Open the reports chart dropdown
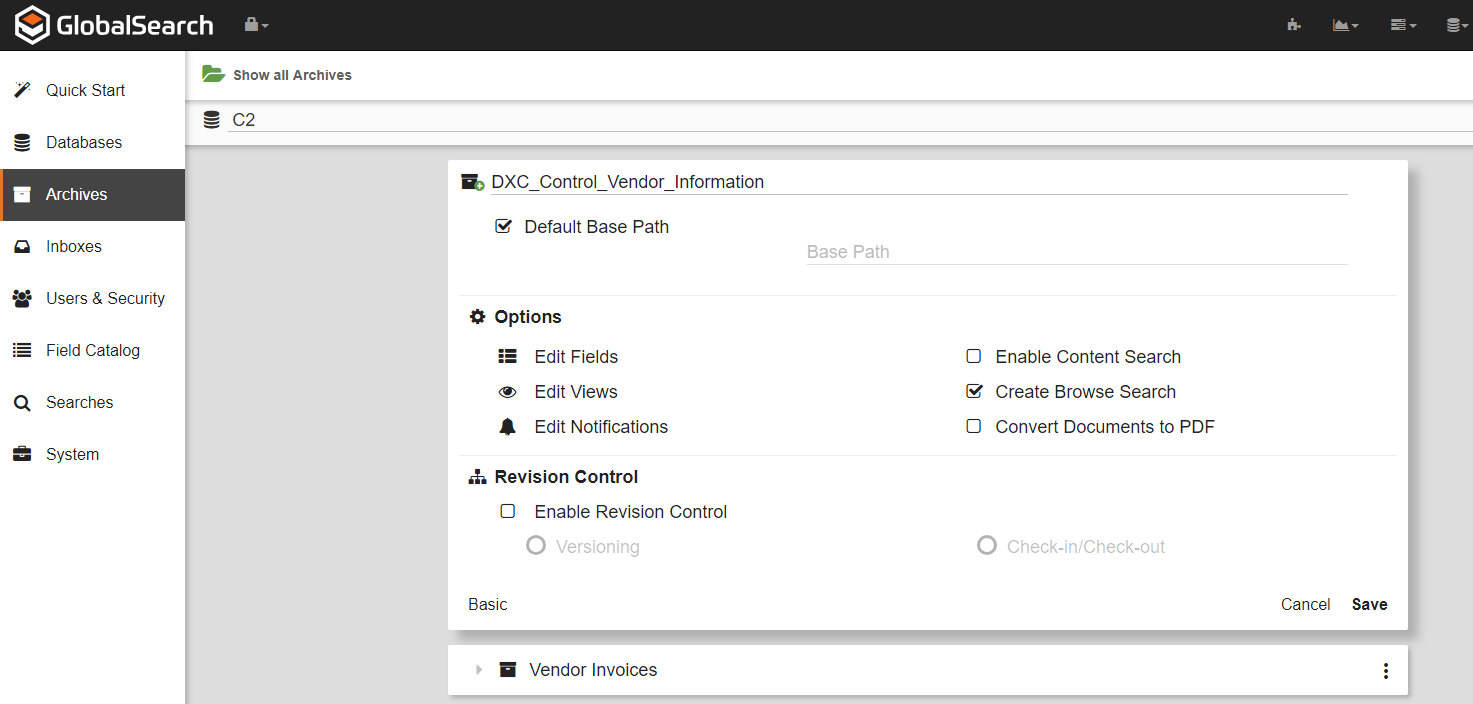Image resolution: width=1473 pixels, height=704 pixels. (x=1345, y=24)
